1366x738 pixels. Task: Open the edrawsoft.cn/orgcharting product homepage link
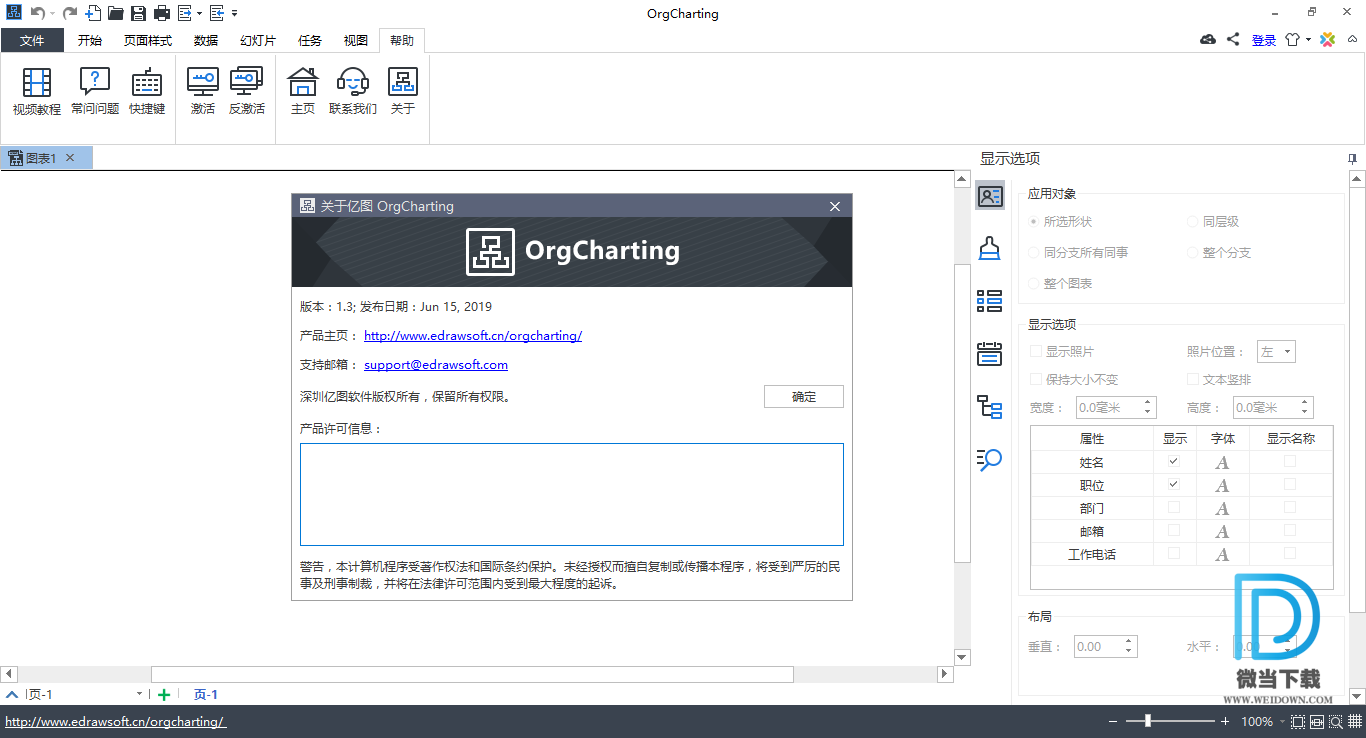pyautogui.click(x=473, y=336)
